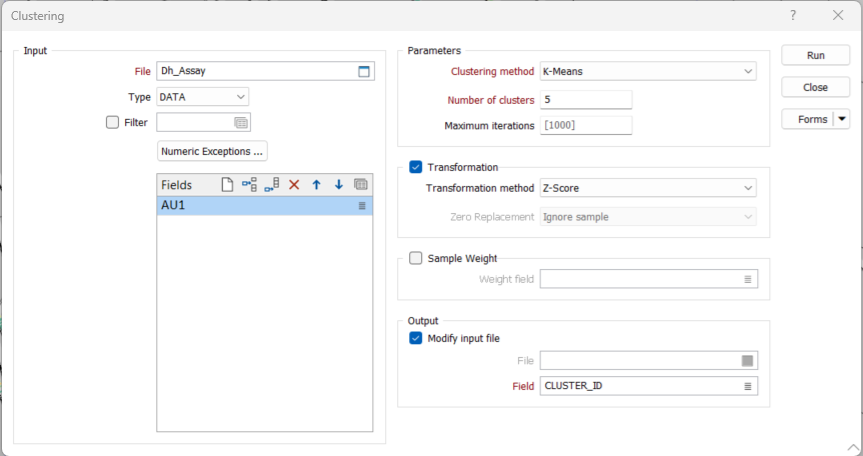
Task: Click the file browse icon in Dh_Assay field
Action: [x=364, y=71]
